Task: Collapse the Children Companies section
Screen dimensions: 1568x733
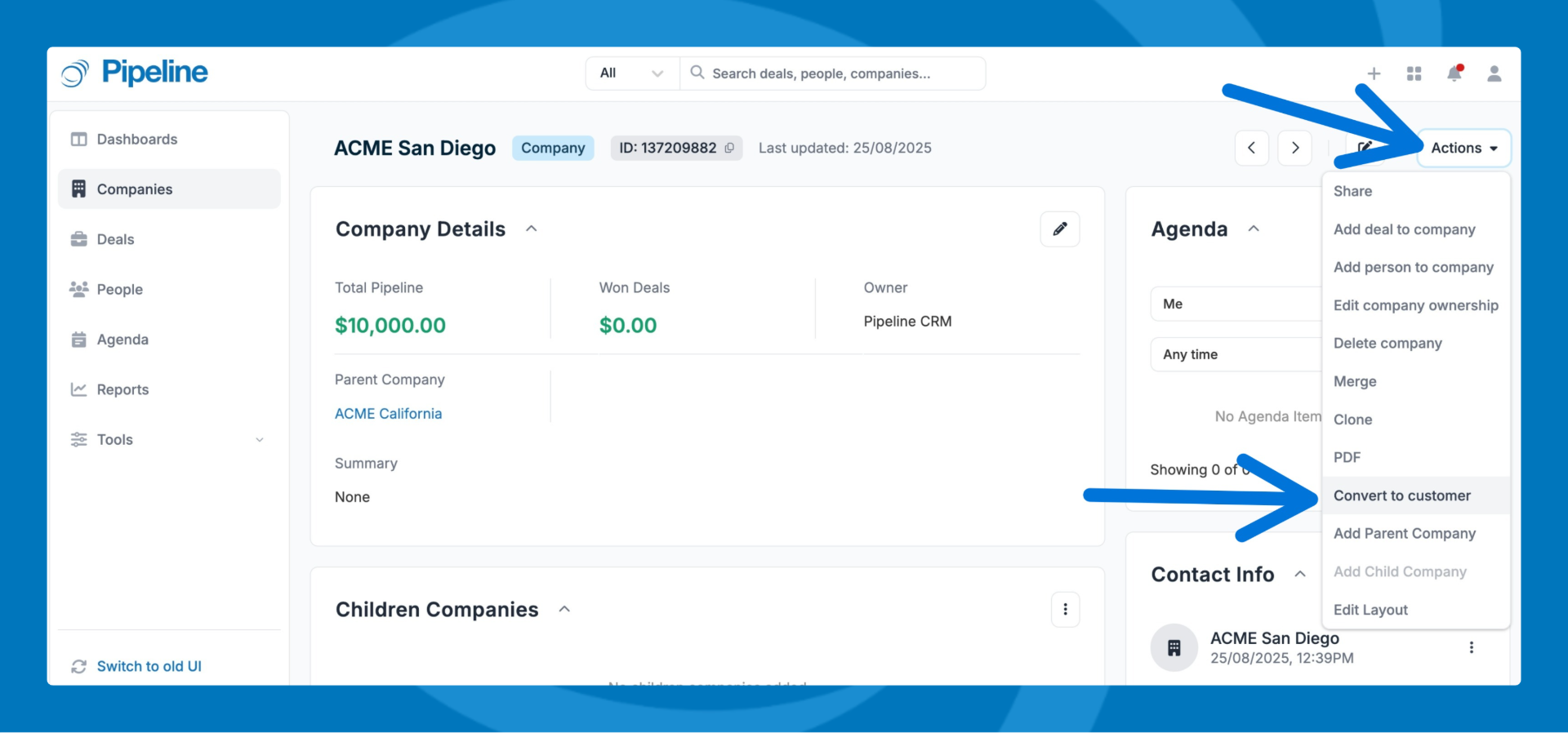Action: 564,609
